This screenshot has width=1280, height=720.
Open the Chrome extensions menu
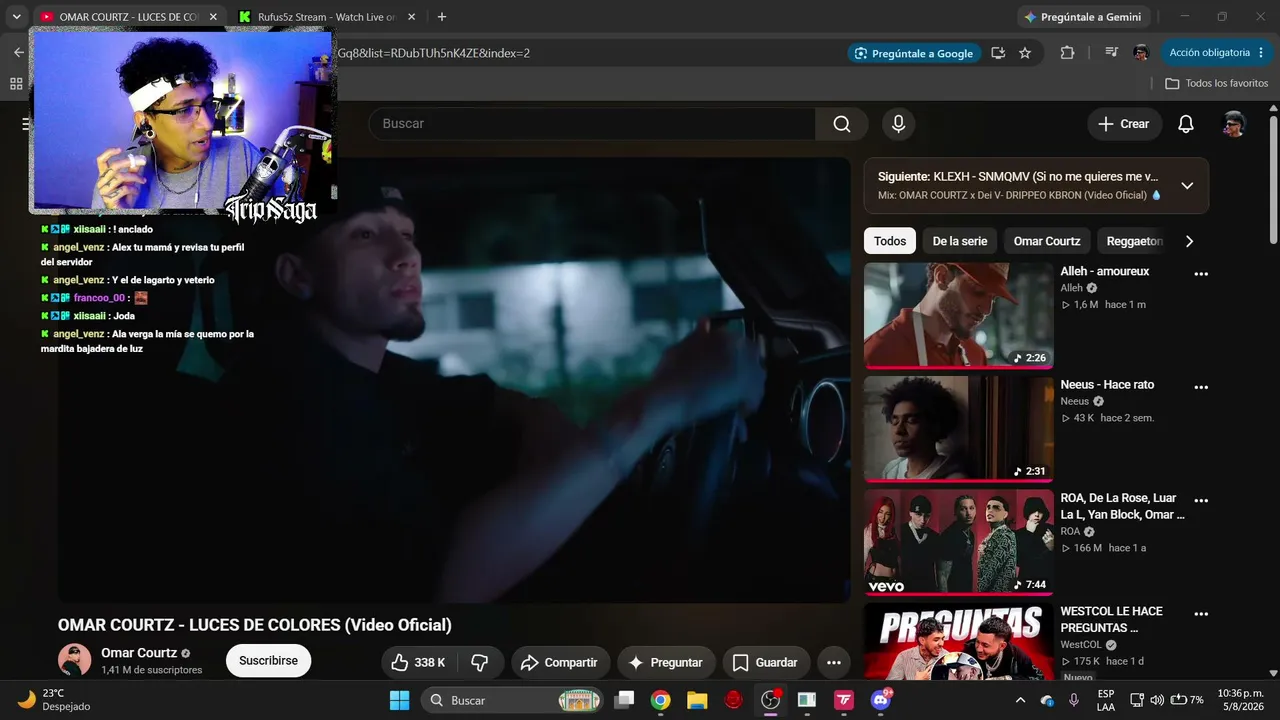click(1067, 53)
